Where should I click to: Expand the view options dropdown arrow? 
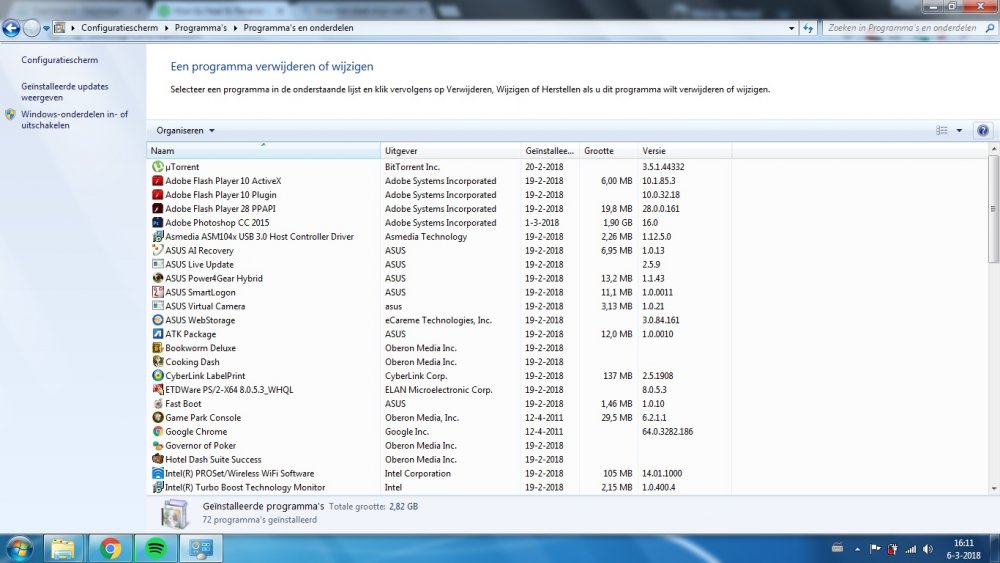tap(959, 131)
